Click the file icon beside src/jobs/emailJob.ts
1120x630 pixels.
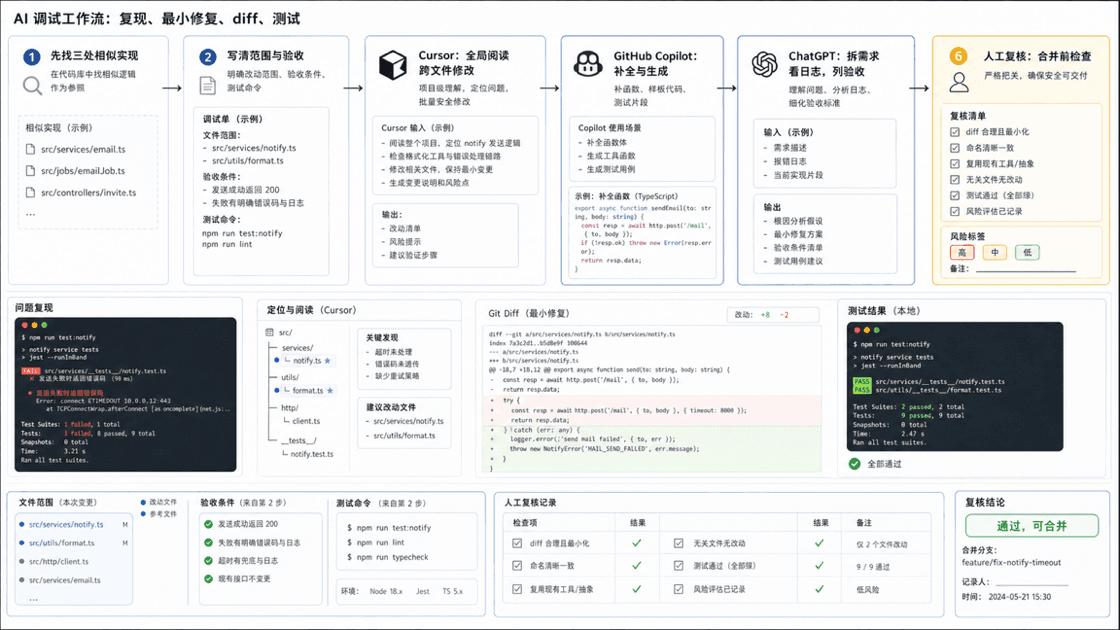pos(30,171)
